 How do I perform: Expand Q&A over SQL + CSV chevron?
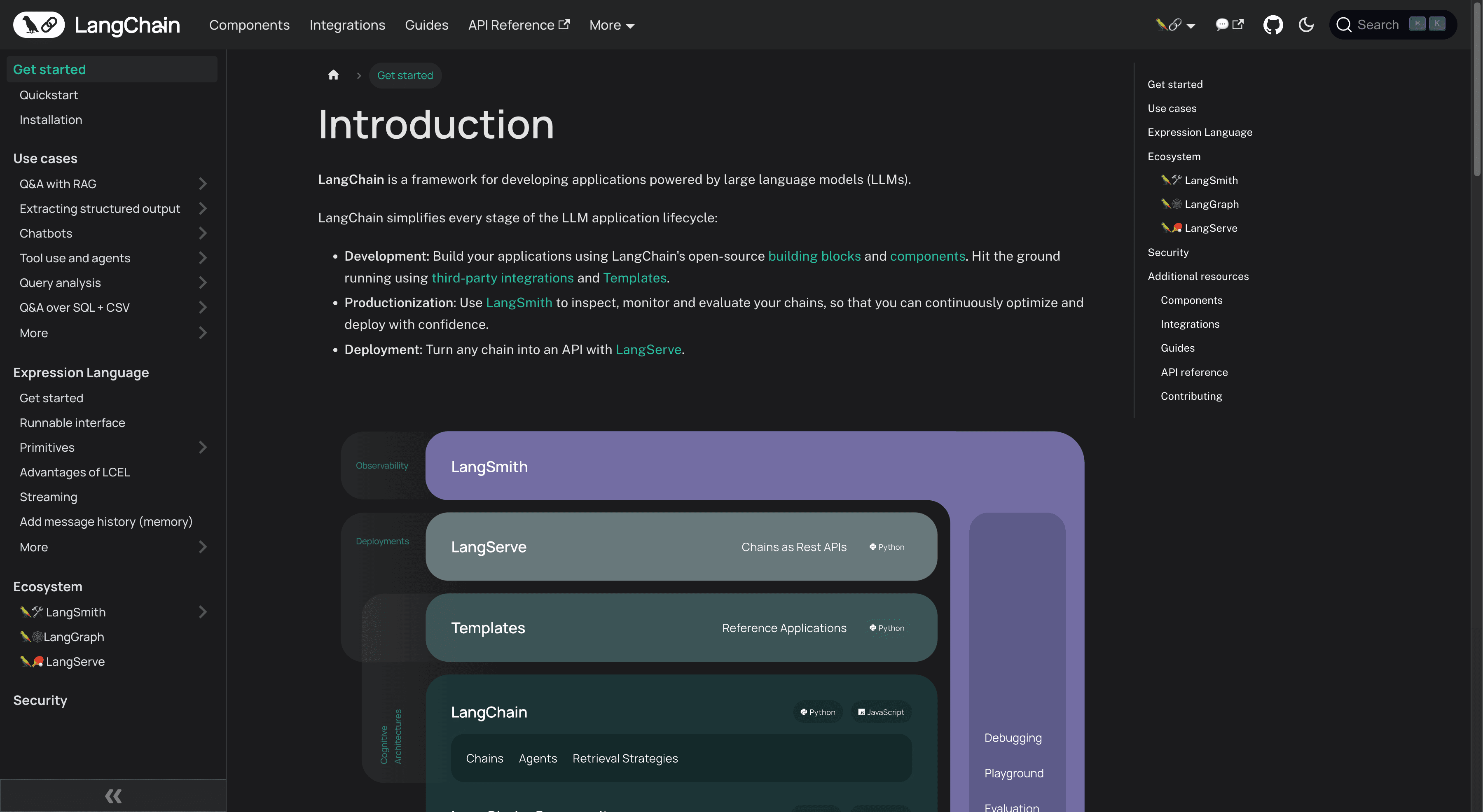point(203,307)
